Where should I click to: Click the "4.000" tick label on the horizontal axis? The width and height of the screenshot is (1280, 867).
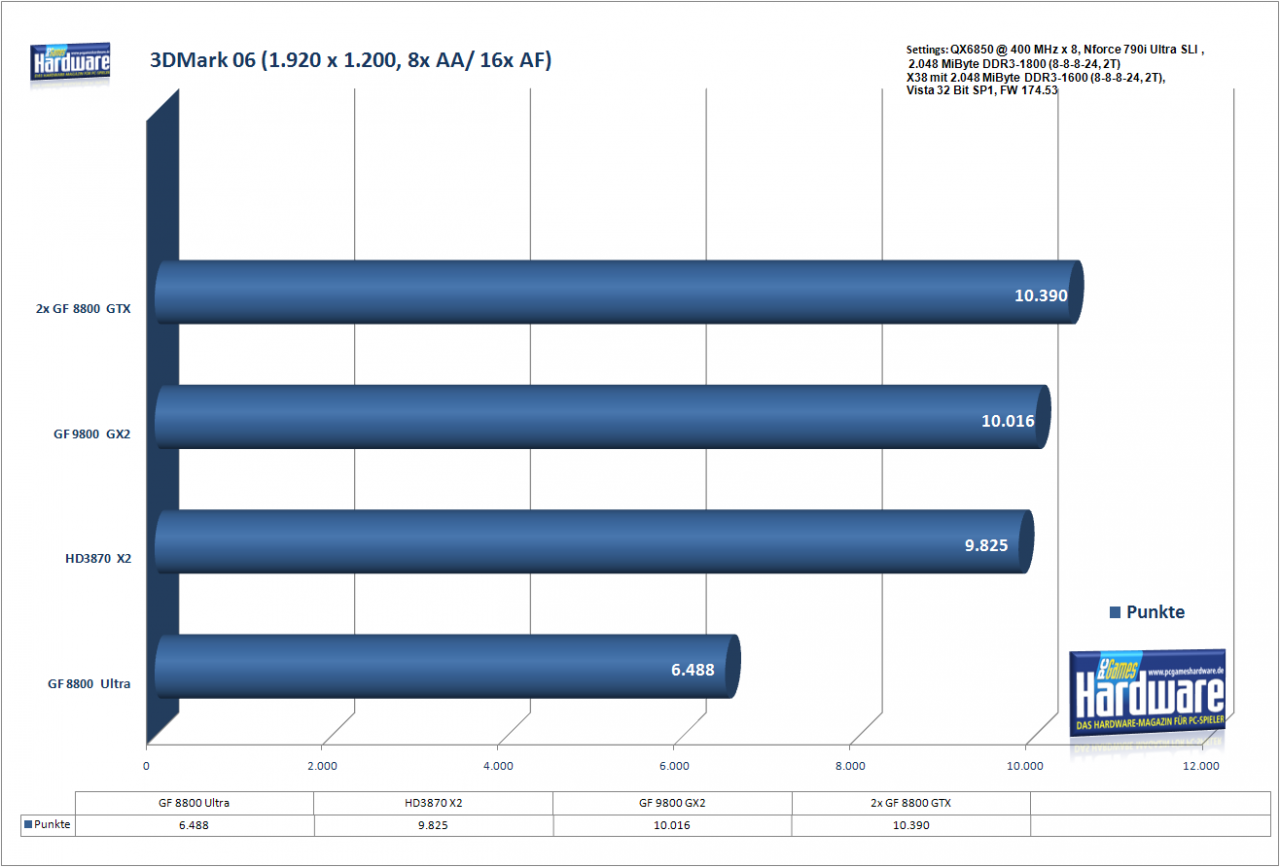click(x=498, y=766)
